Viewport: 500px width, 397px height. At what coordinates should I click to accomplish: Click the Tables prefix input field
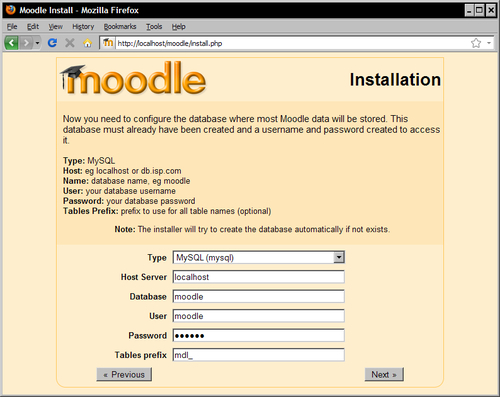pos(259,355)
